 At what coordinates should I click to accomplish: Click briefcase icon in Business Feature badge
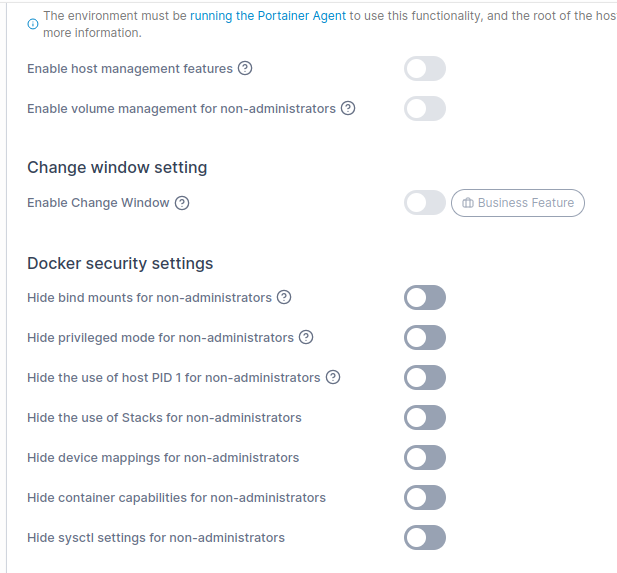(467, 203)
